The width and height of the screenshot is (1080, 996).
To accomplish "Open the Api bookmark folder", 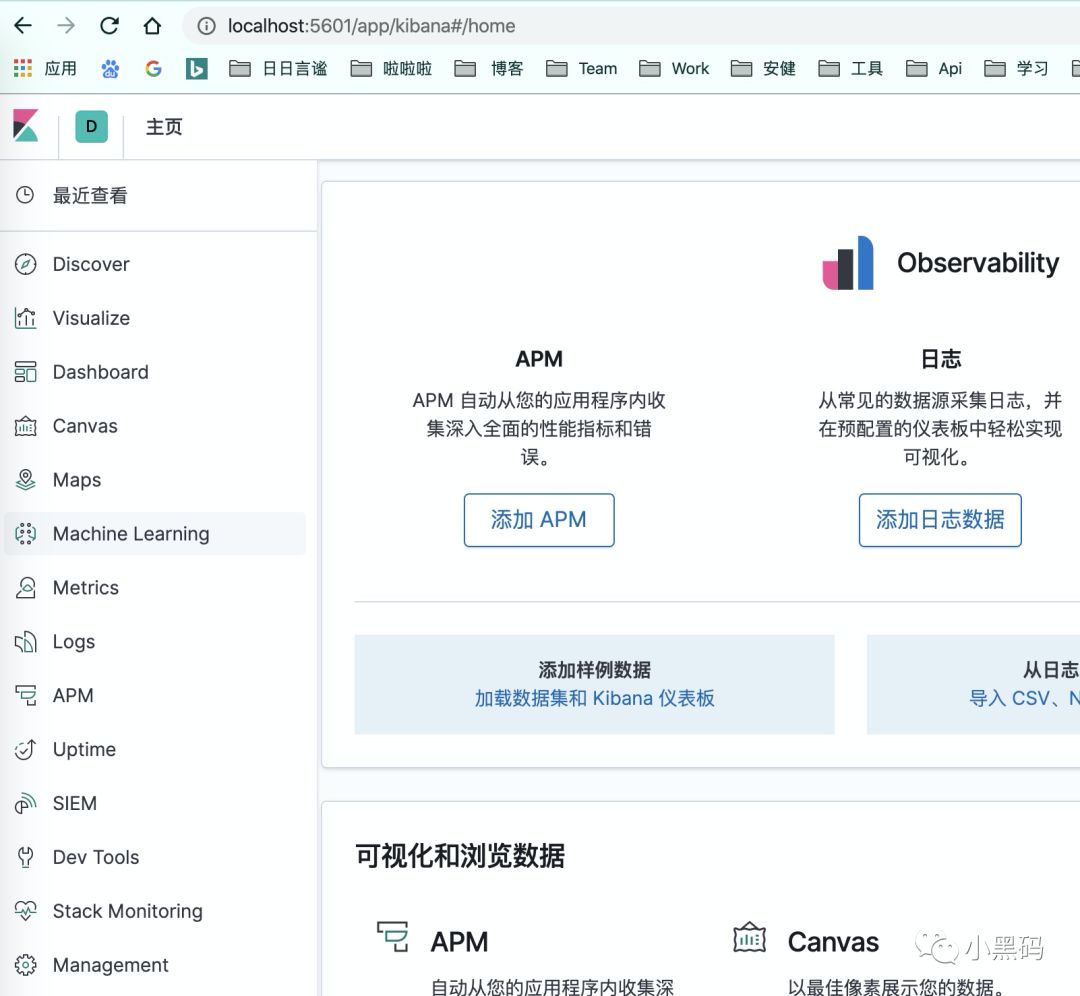I will coord(933,68).
